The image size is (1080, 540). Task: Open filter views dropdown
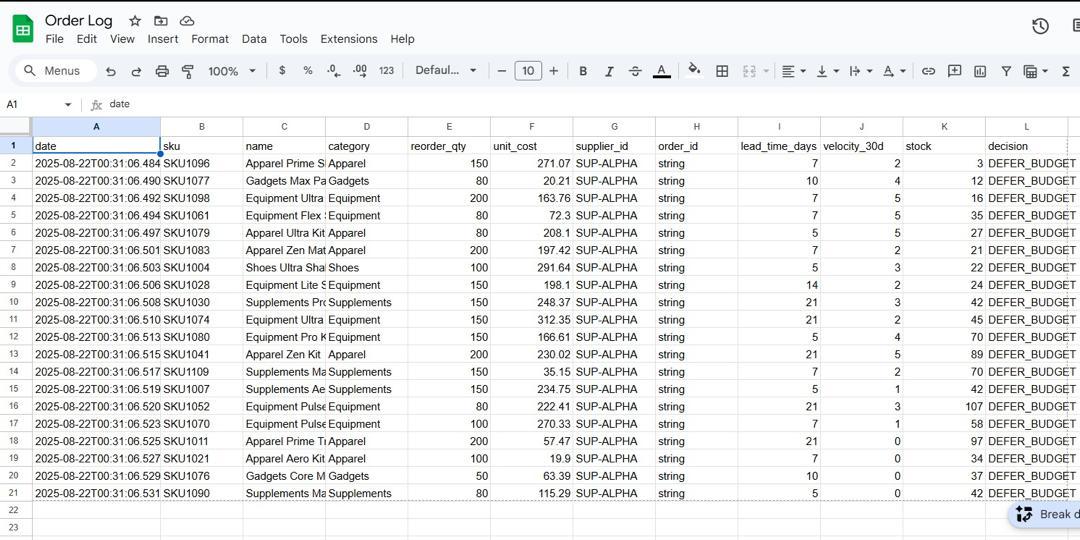(1036, 71)
